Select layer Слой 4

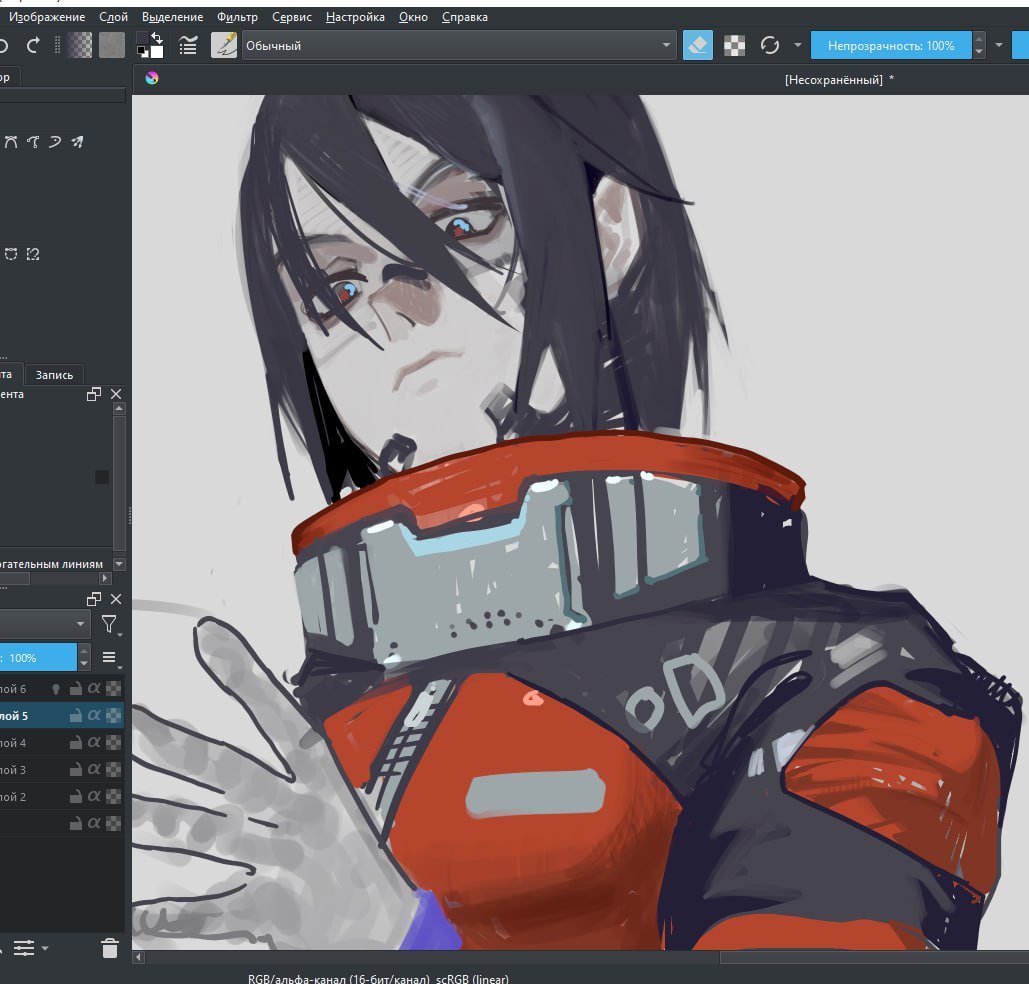61,742
